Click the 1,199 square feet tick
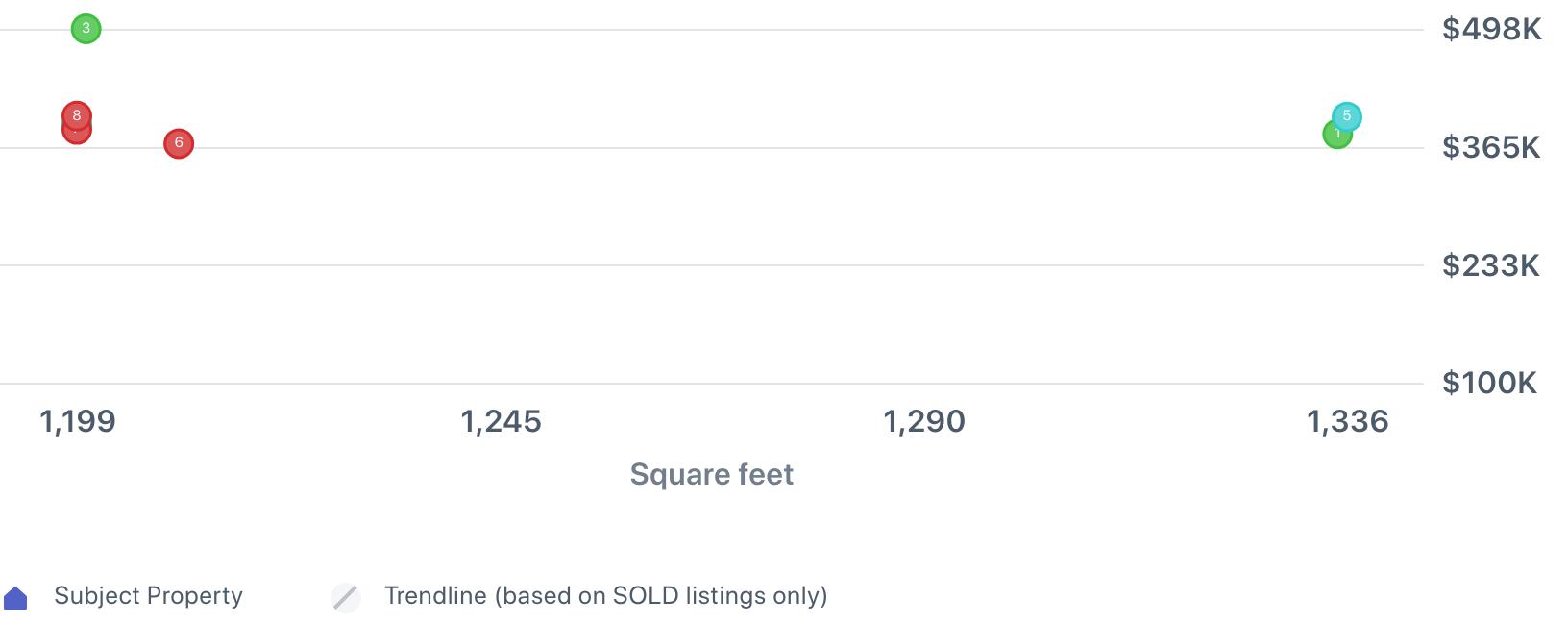Image resolution: width=1568 pixels, height=625 pixels. click(78, 421)
